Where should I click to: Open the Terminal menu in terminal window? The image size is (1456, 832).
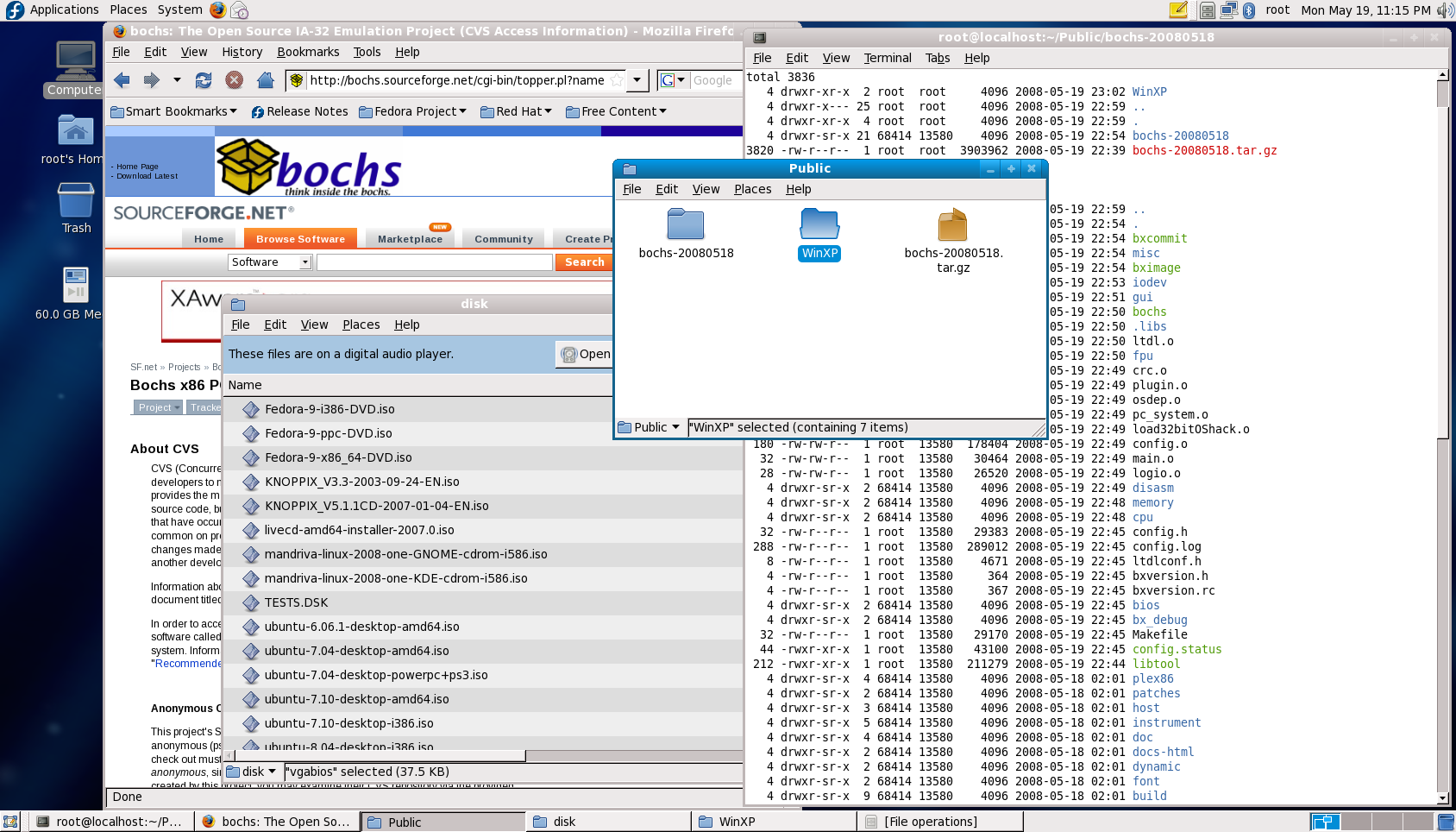[888, 58]
